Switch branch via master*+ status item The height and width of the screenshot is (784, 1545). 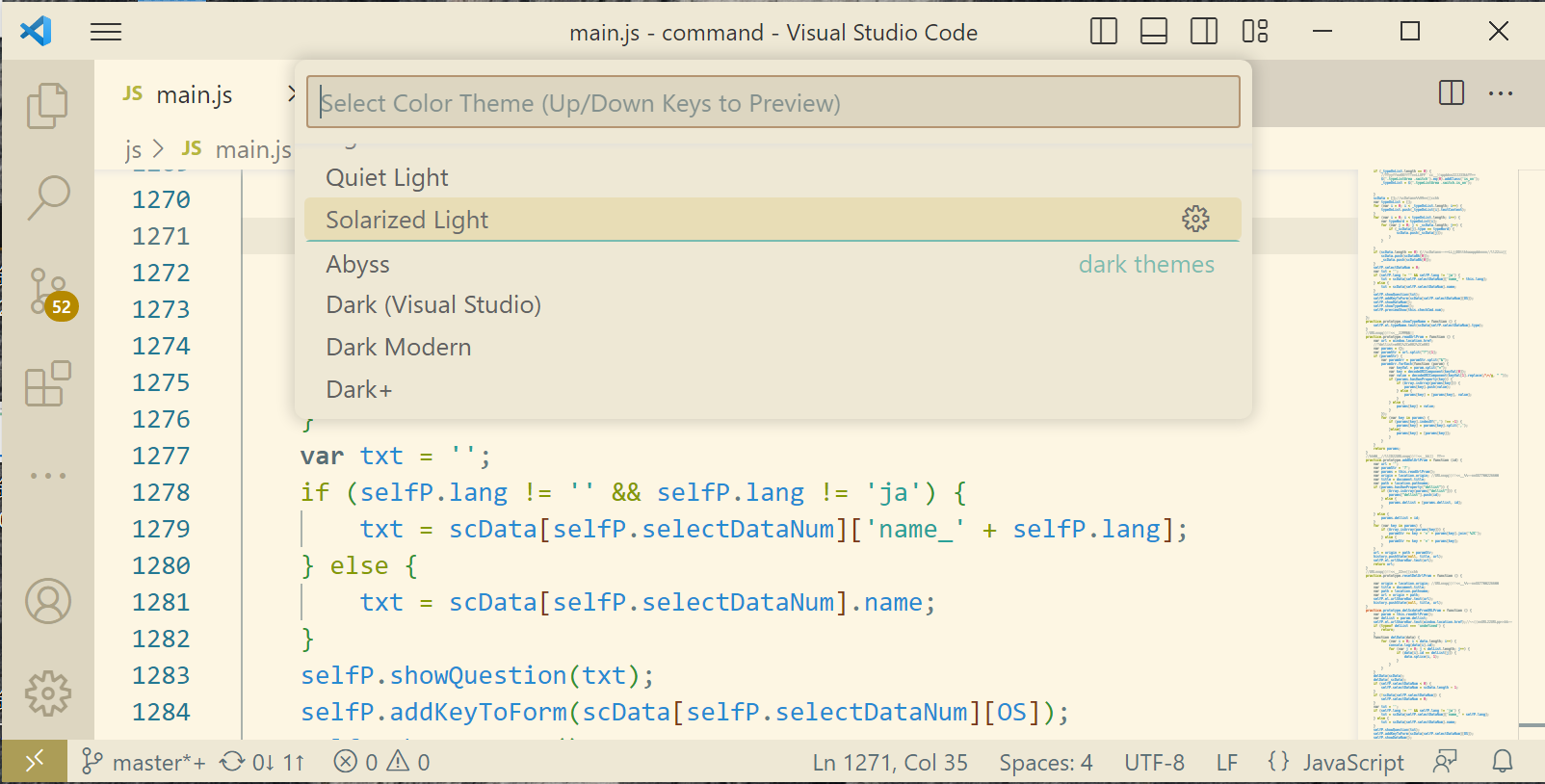pos(144,762)
